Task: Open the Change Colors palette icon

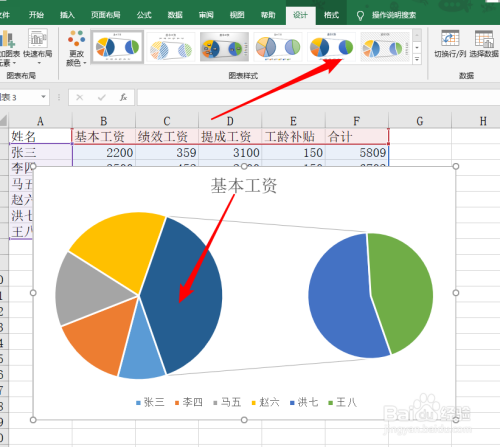Action: [76, 38]
